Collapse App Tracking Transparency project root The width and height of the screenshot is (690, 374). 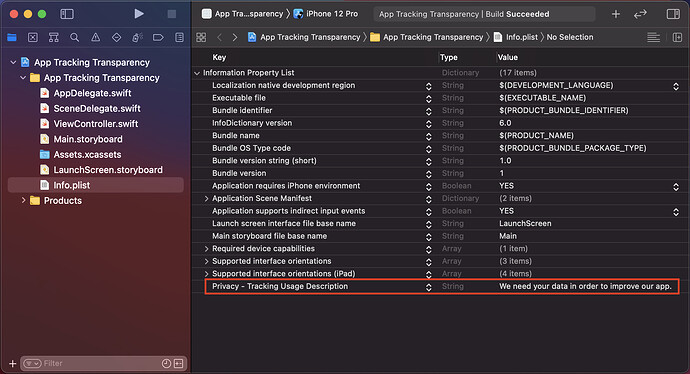point(13,62)
